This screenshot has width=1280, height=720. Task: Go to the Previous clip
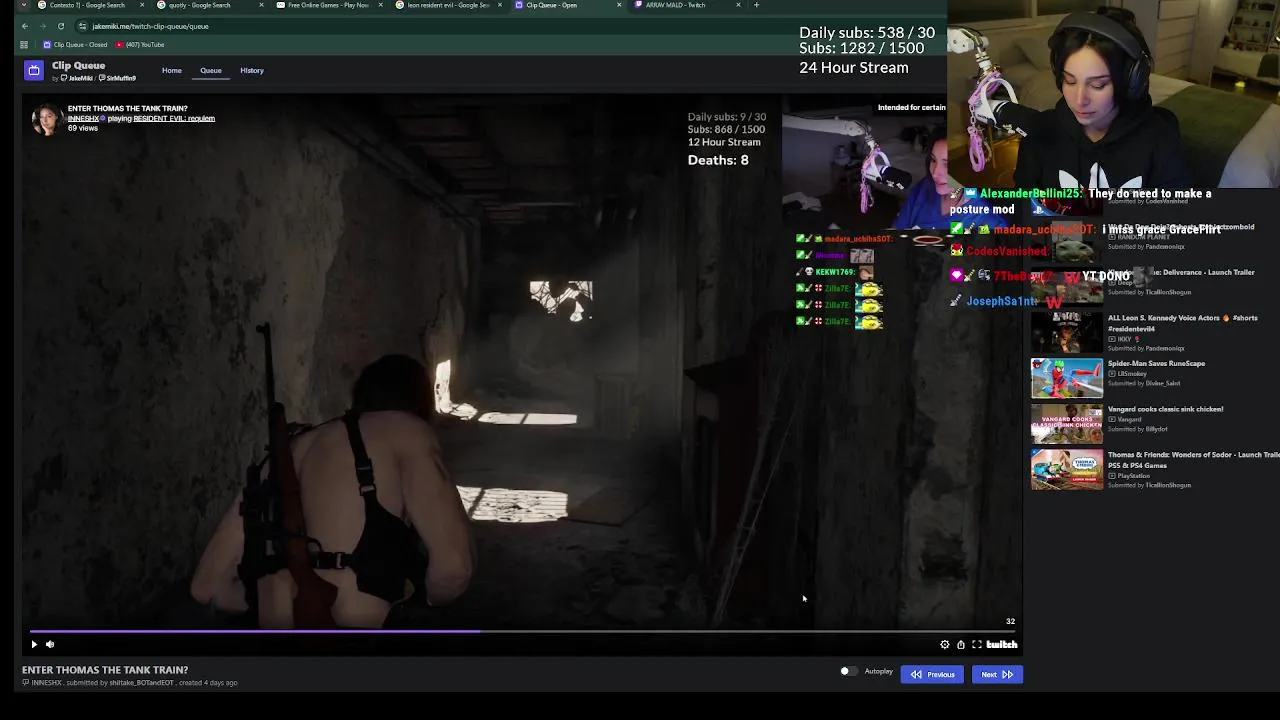(932, 674)
